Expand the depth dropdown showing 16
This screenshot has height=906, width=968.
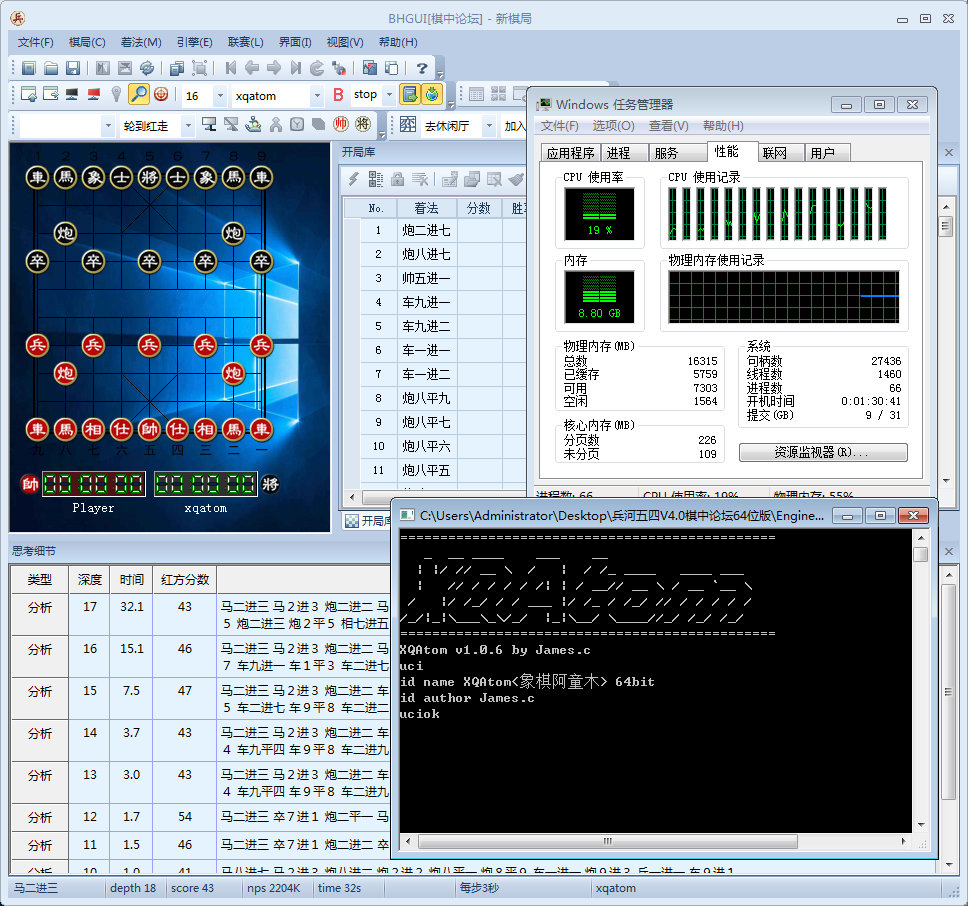[x=220, y=96]
